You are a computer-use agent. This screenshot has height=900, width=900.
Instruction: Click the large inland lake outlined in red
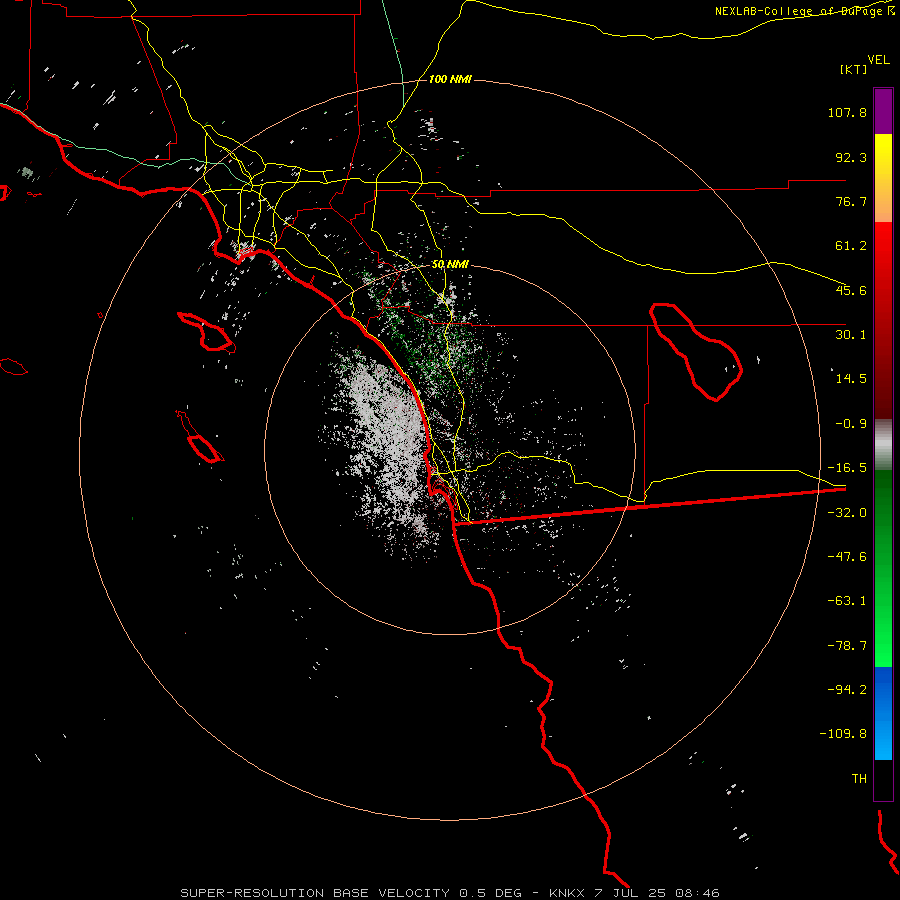pos(696,351)
